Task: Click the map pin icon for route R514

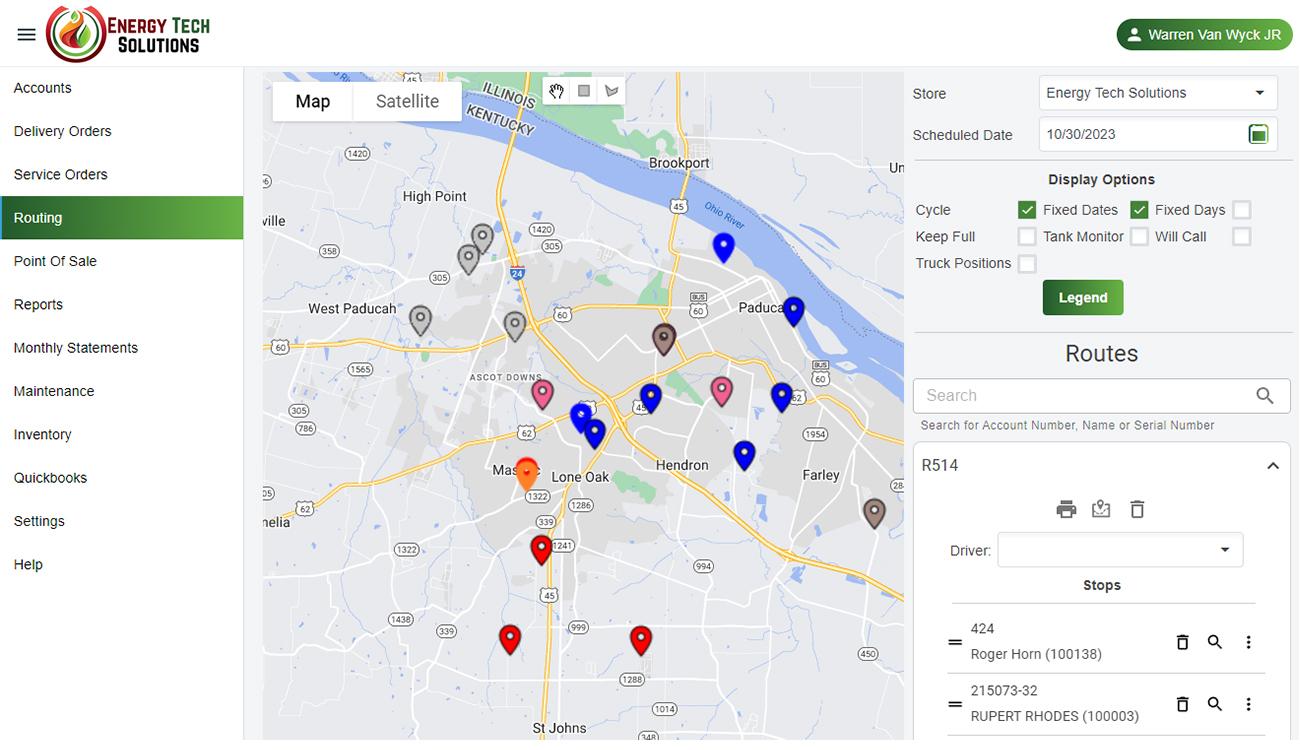Action: click(x=1101, y=509)
